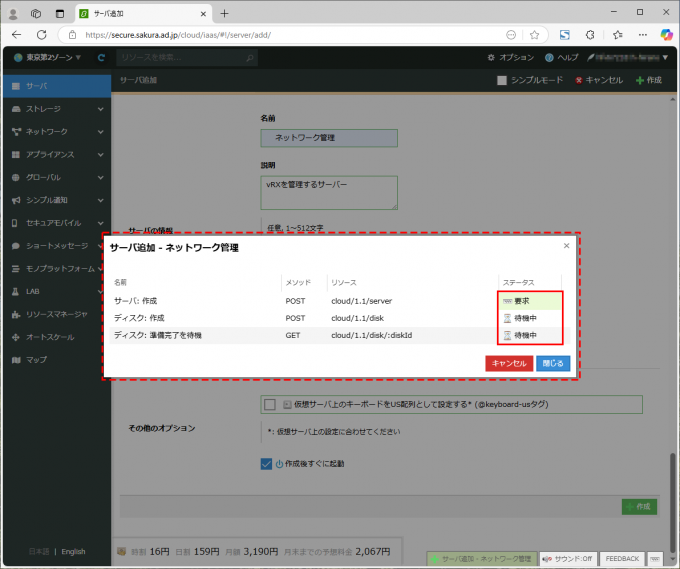Open the 東京第2ゾーン zone dropdown
680x569 pixels.
click(x=47, y=57)
